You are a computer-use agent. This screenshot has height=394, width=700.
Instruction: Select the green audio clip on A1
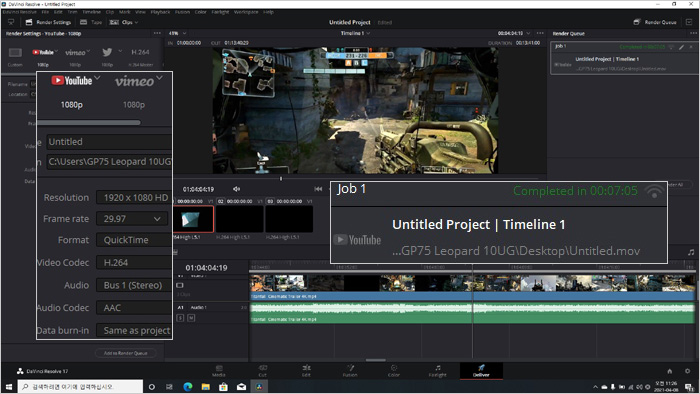[472, 313]
